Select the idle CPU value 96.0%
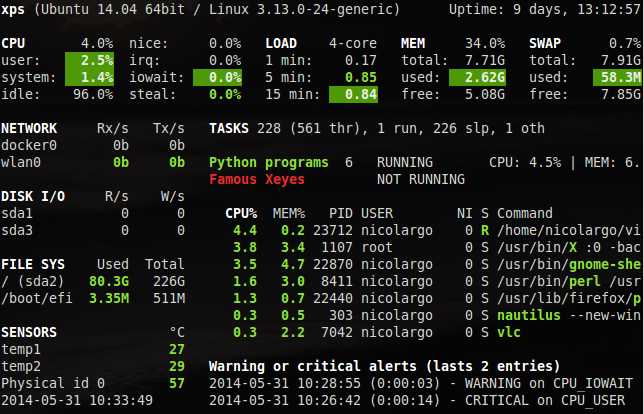The width and height of the screenshot is (644, 414). (x=93, y=94)
